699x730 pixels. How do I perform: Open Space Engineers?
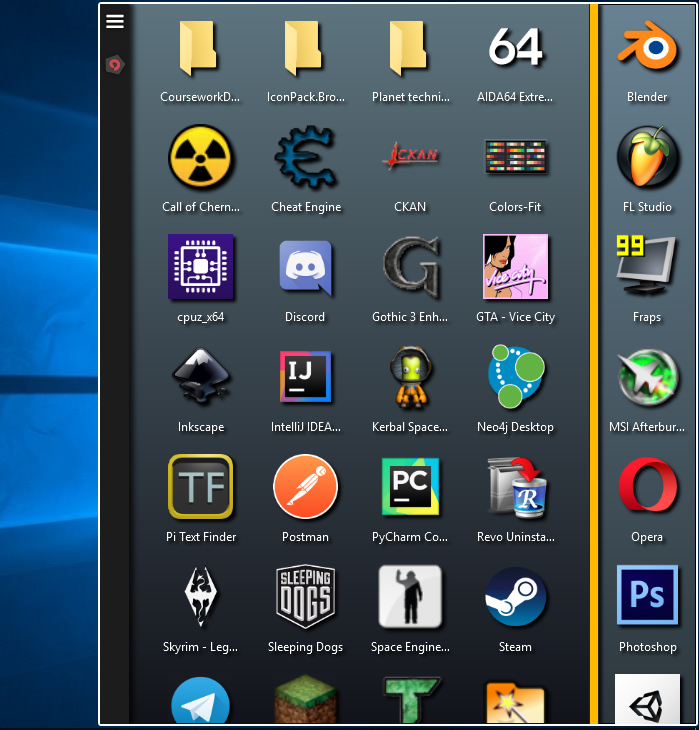(410, 596)
